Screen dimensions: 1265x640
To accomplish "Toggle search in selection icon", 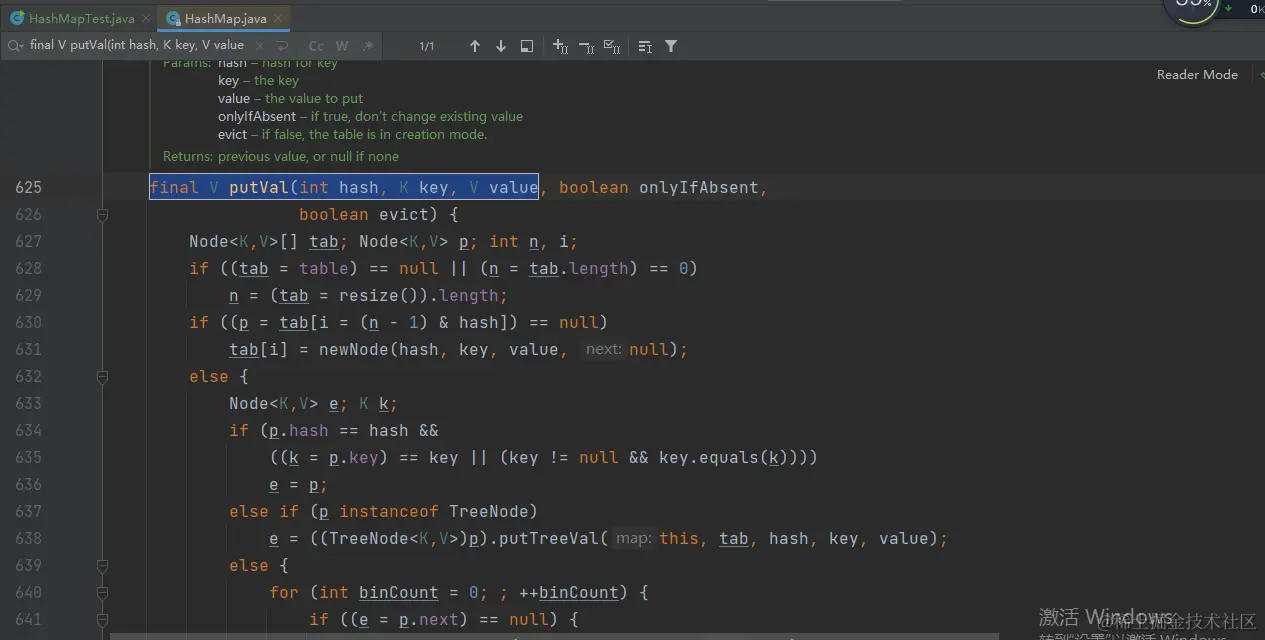I will click(x=645, y=46).
